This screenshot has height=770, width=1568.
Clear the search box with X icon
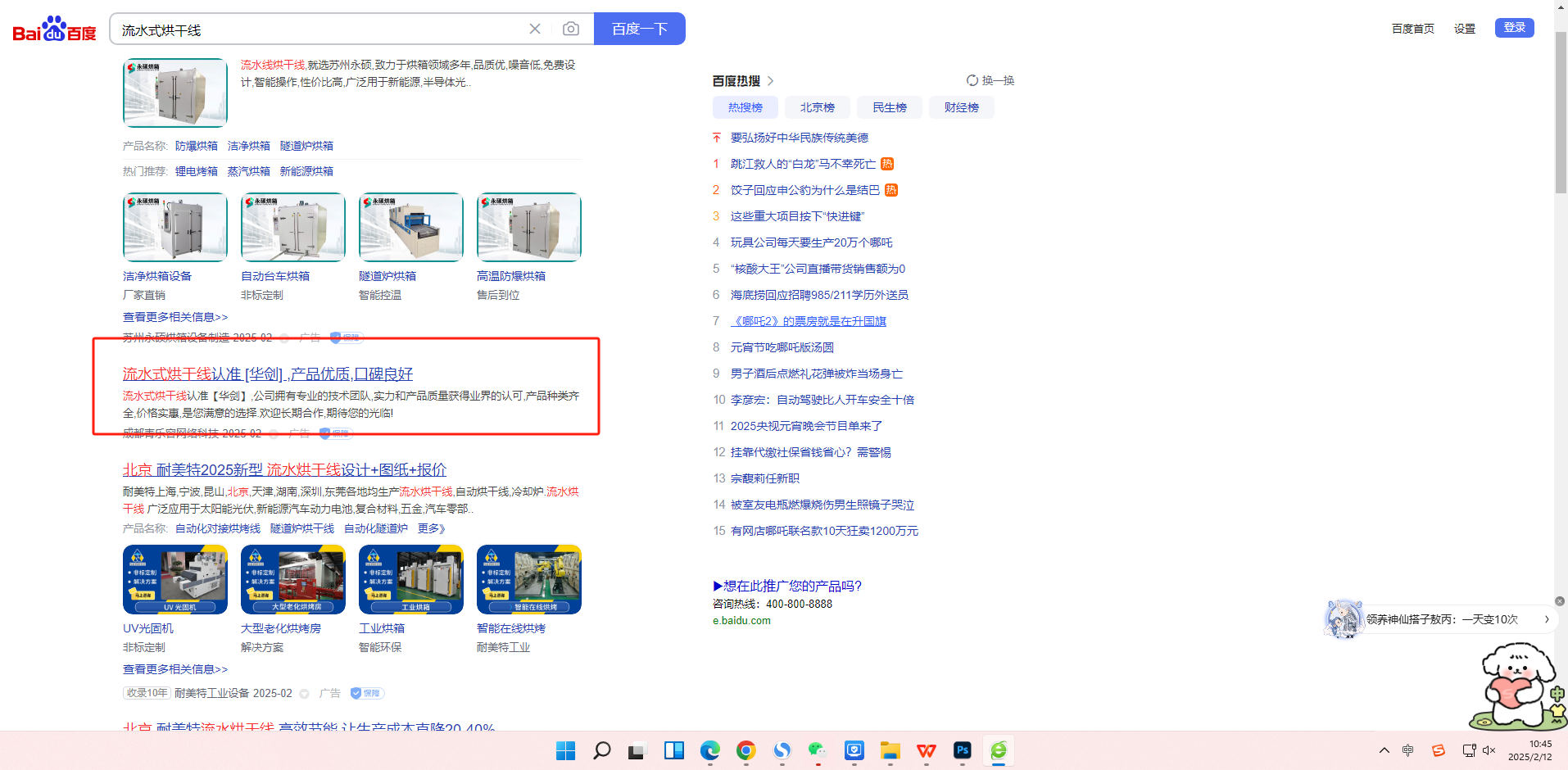pyautogui.click(x=535, y=29)
